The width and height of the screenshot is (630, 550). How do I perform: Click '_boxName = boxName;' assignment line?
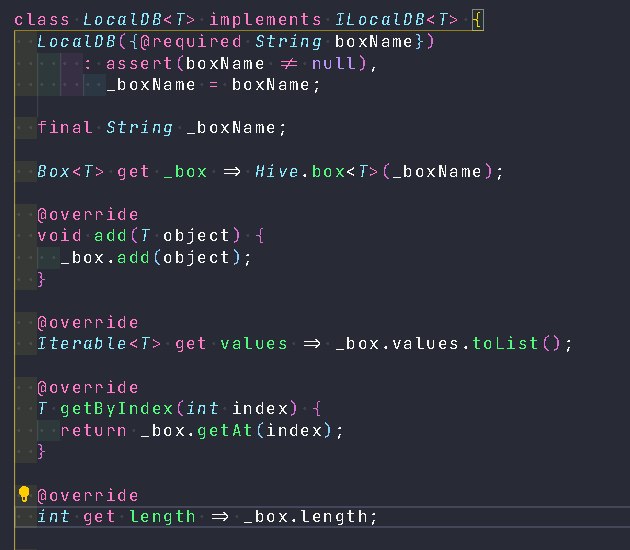pyautogui.click(x=213, y=85)
